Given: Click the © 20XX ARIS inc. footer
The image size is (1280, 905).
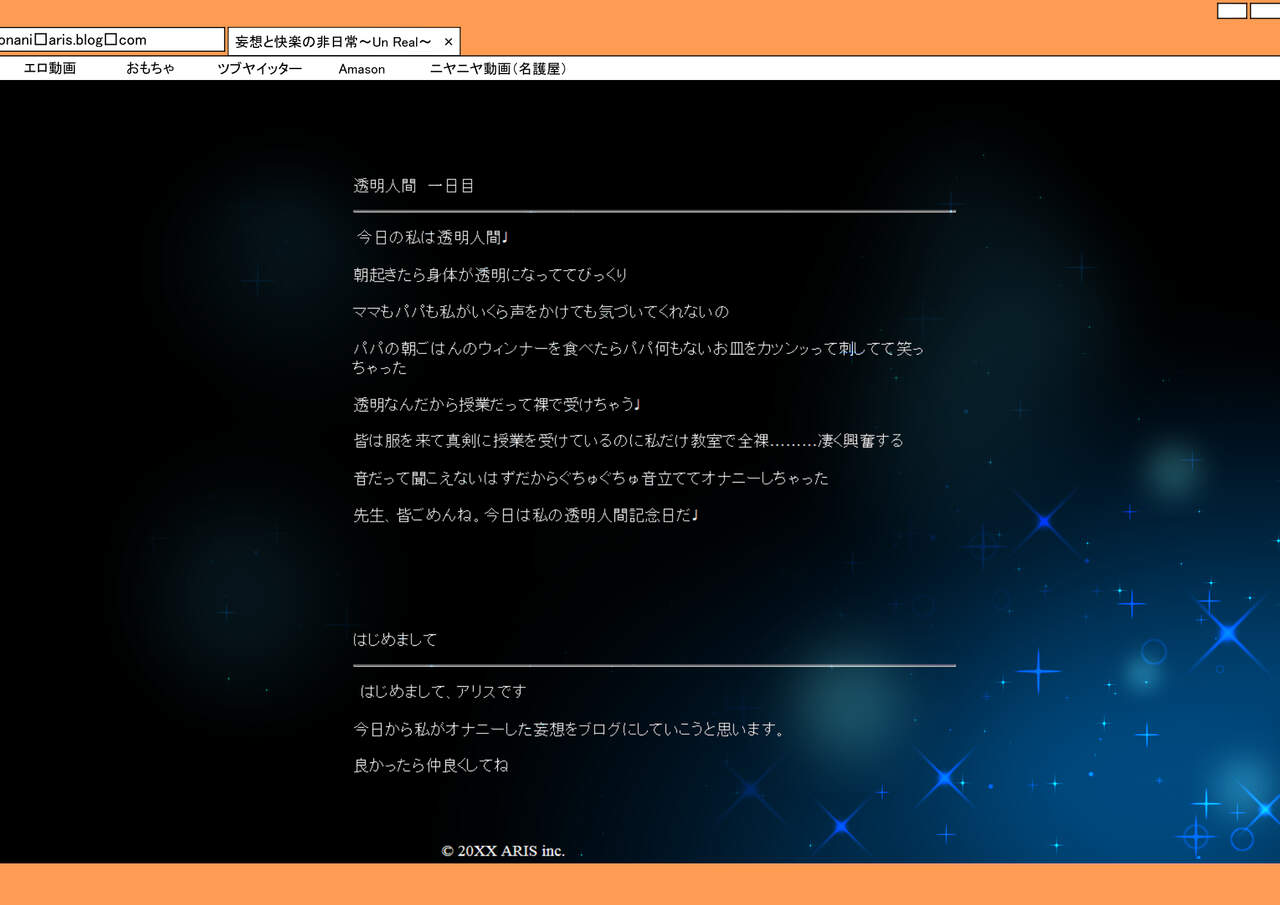Looking at the screenshot, I should click(503, 851).
